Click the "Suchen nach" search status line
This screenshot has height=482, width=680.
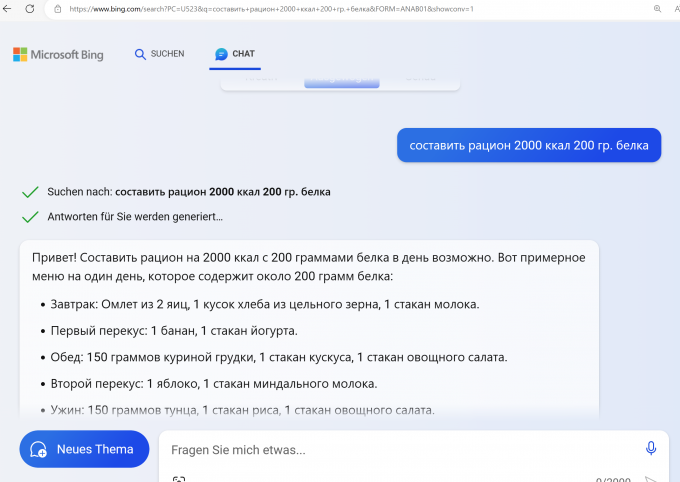(x=188, y=192)
